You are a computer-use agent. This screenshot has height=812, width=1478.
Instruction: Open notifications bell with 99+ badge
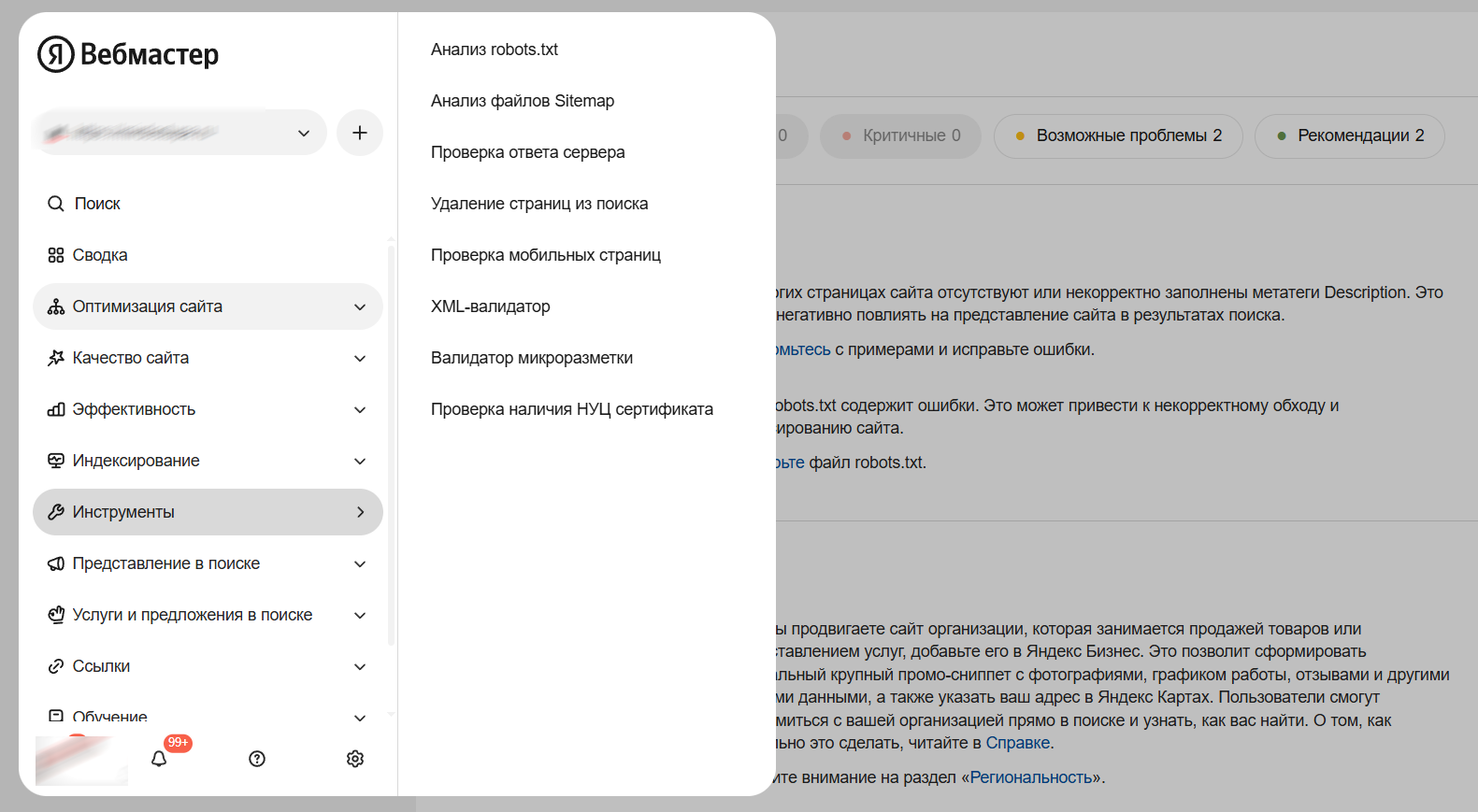160,758
